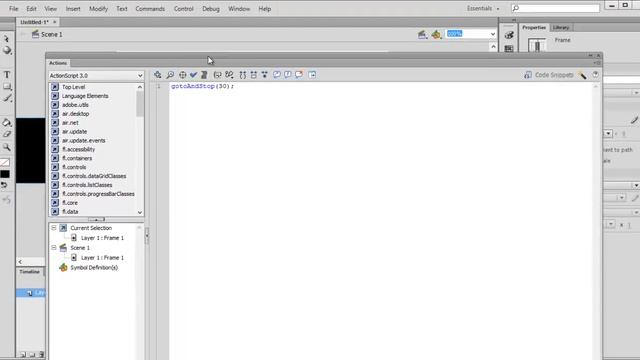Image resolution: width=640 pixels, height=360 pixels.
Task: Select adobe.utils package in the list
Action: (76, 105)
